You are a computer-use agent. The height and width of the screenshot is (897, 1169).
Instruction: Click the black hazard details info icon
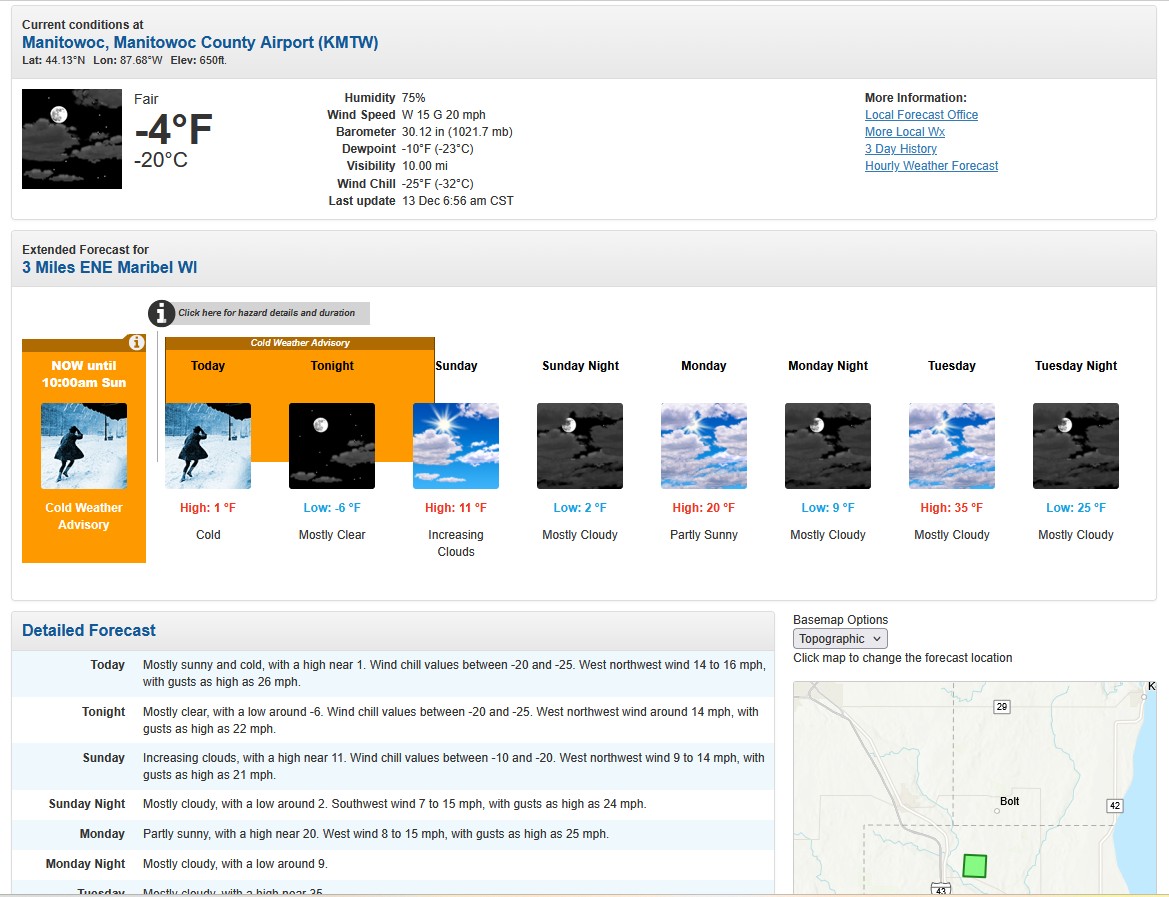[161, 313]
